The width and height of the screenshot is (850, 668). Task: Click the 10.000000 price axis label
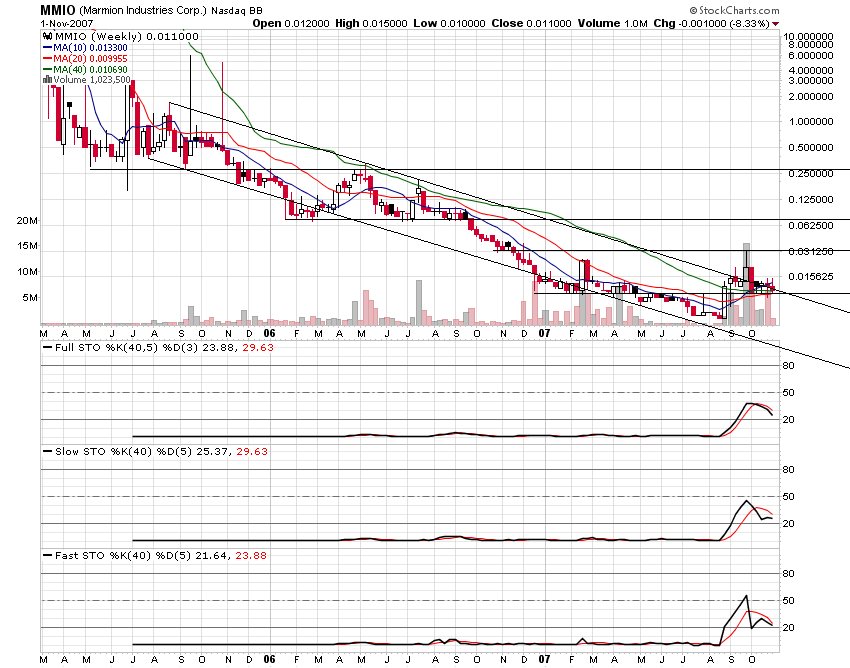808,36
